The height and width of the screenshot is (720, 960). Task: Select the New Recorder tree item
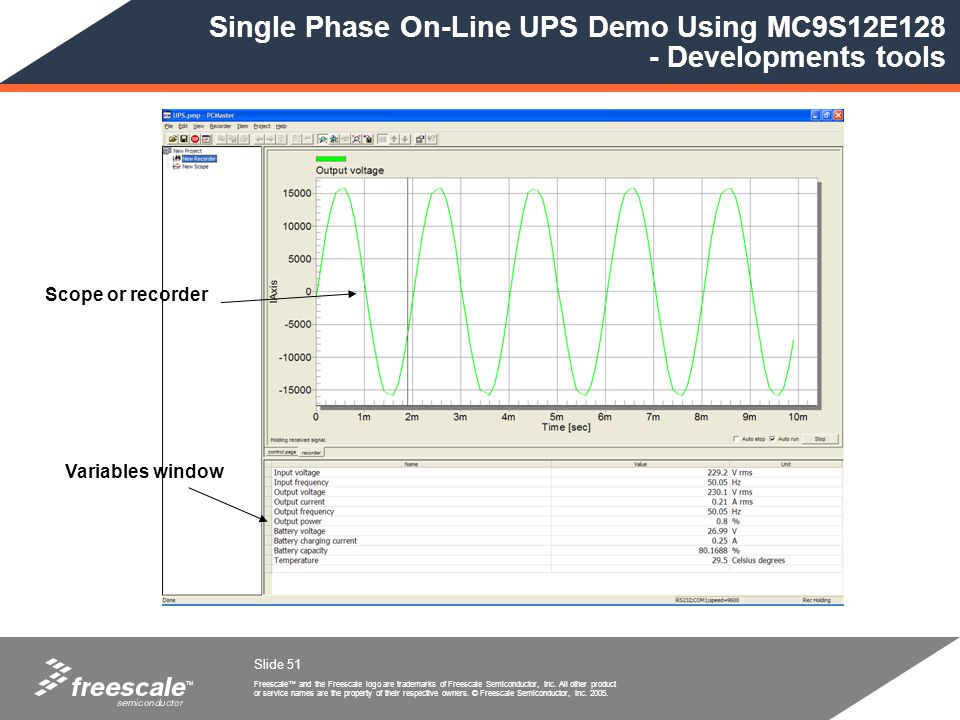[x=199, y=159]
